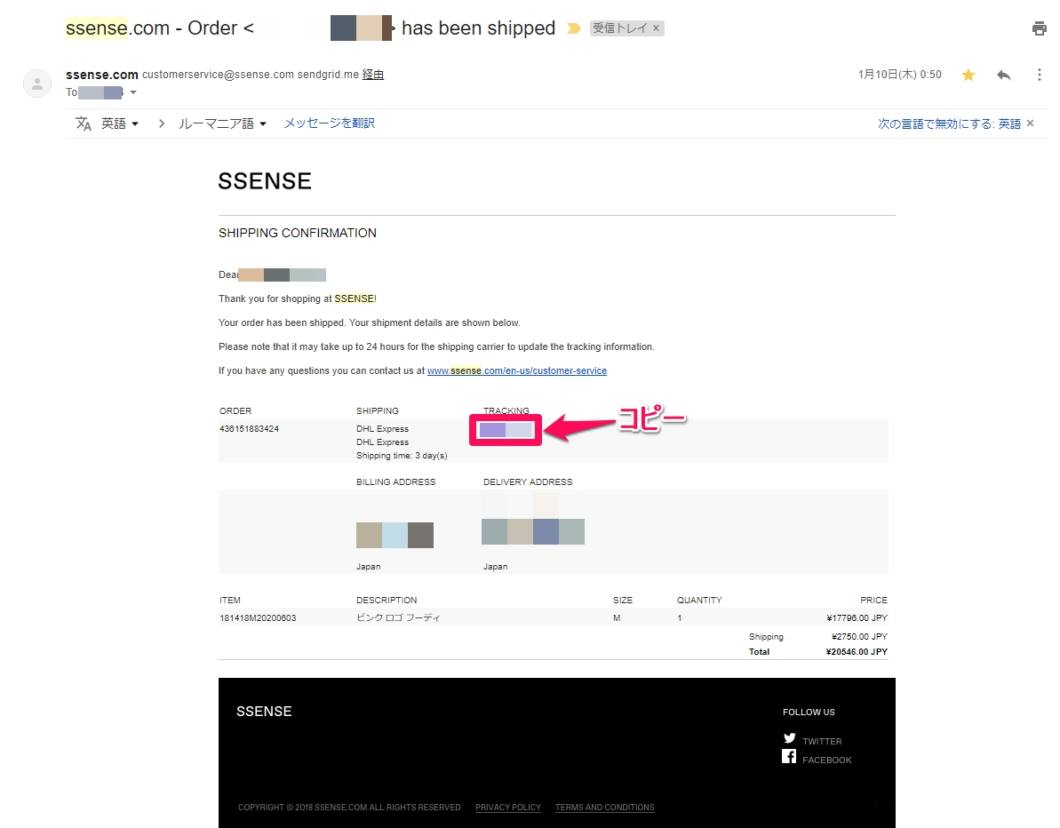
Task: Click the importance marker next to subject
Action: click(x=574, y=28)
